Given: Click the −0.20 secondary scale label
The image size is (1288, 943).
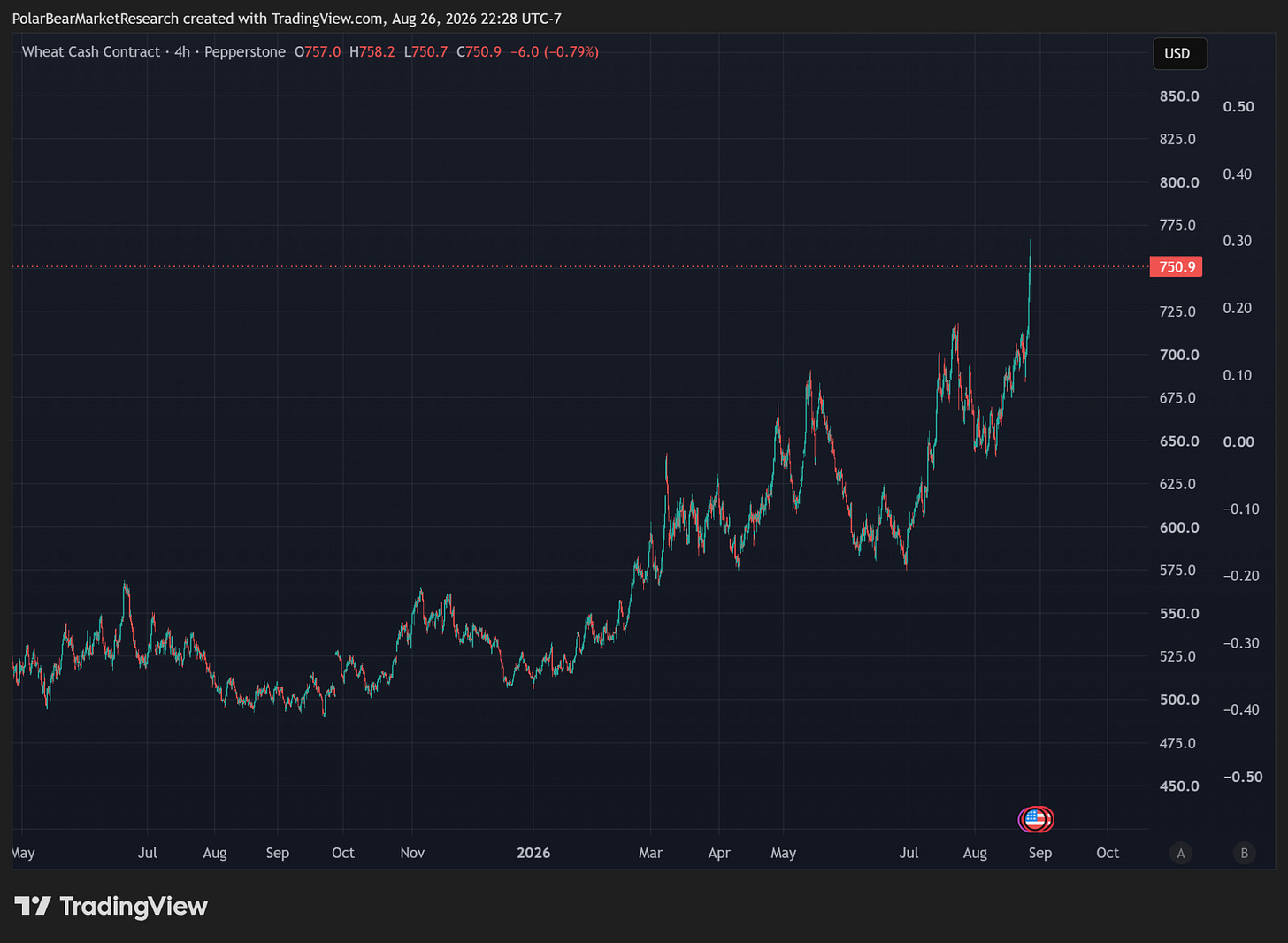Looking at the screenshot, I should (1241, 575).
